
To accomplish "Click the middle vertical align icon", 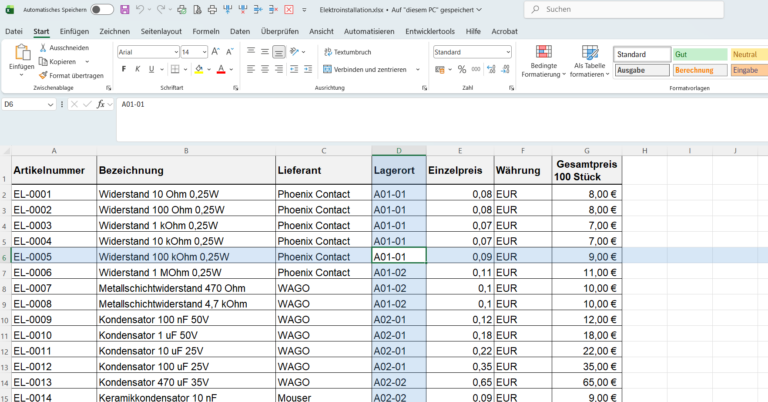I will tap(265, 51).
